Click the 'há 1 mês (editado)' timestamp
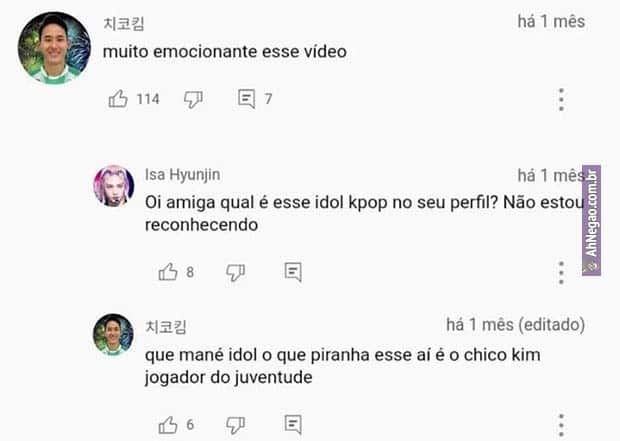The width and height of the screenshot is (620, 441). click(515, 325)
